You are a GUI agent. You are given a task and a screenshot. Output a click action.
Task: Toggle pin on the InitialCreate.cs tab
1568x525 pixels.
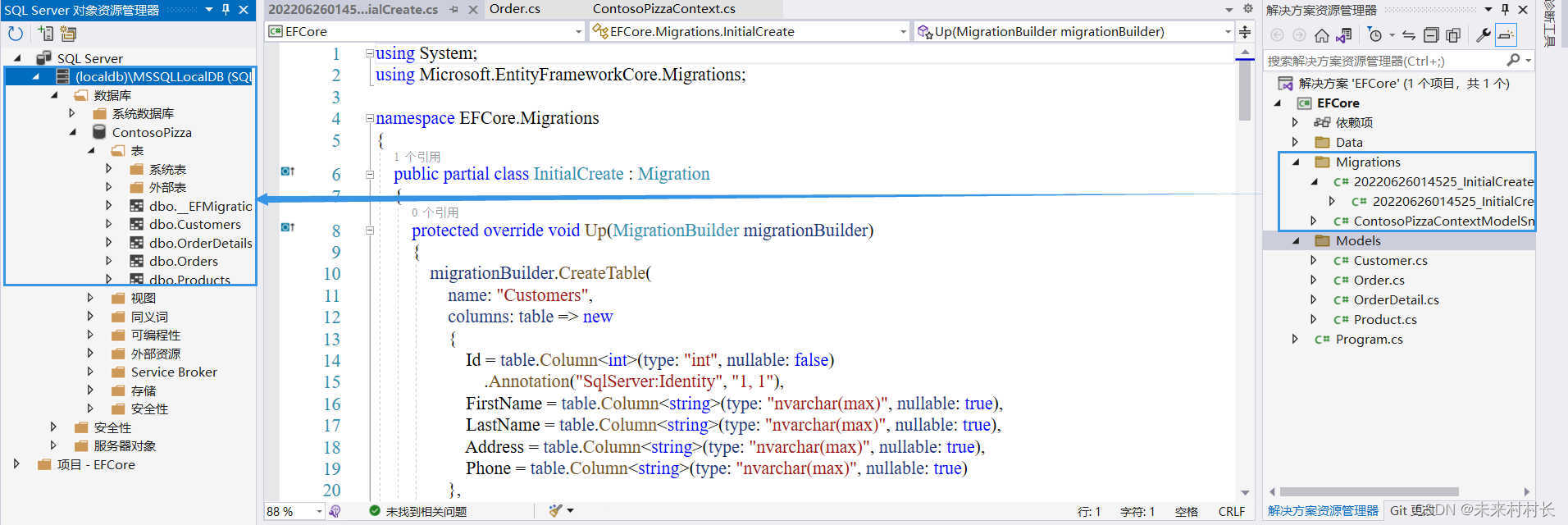[454, 10]
